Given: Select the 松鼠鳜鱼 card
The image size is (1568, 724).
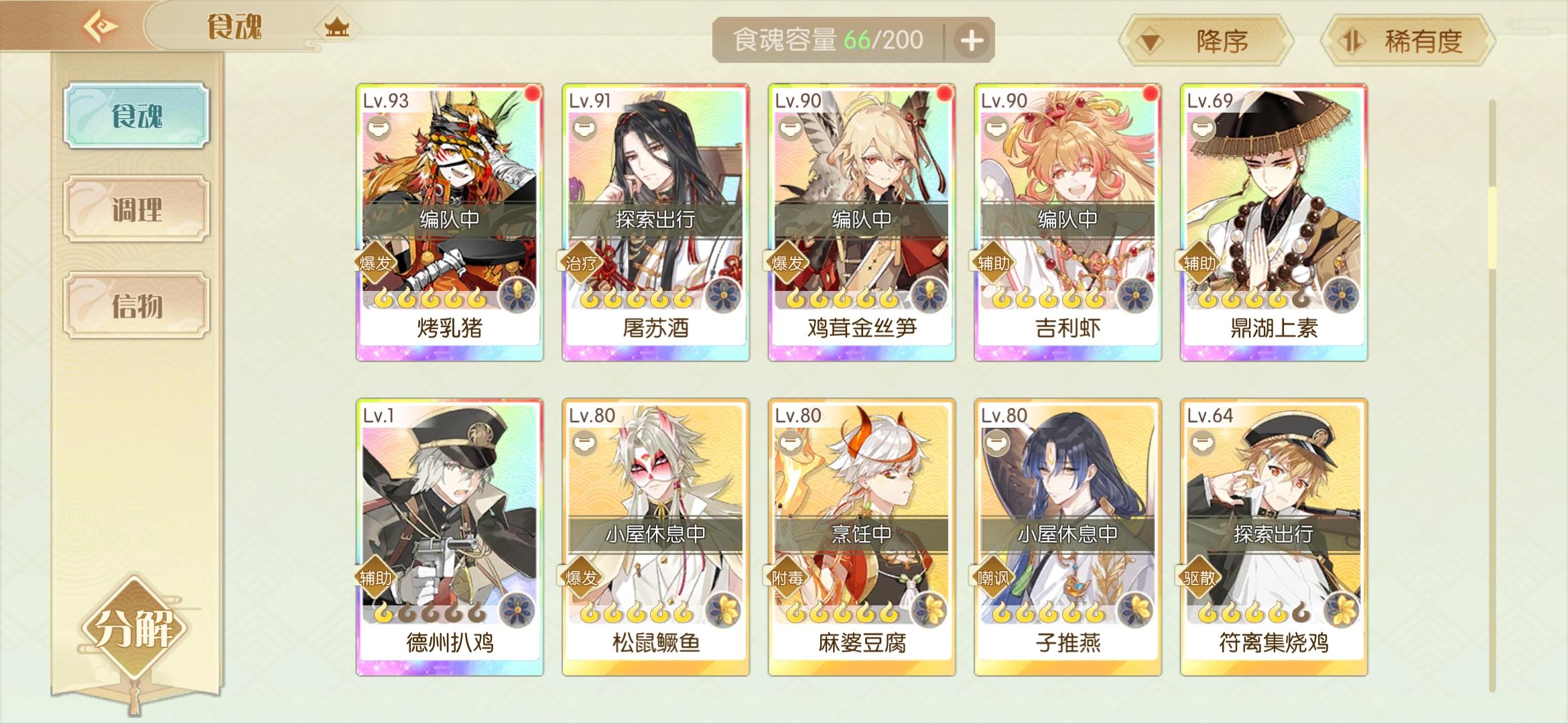Looking at the screenshot, I should [x=655, y=537].
